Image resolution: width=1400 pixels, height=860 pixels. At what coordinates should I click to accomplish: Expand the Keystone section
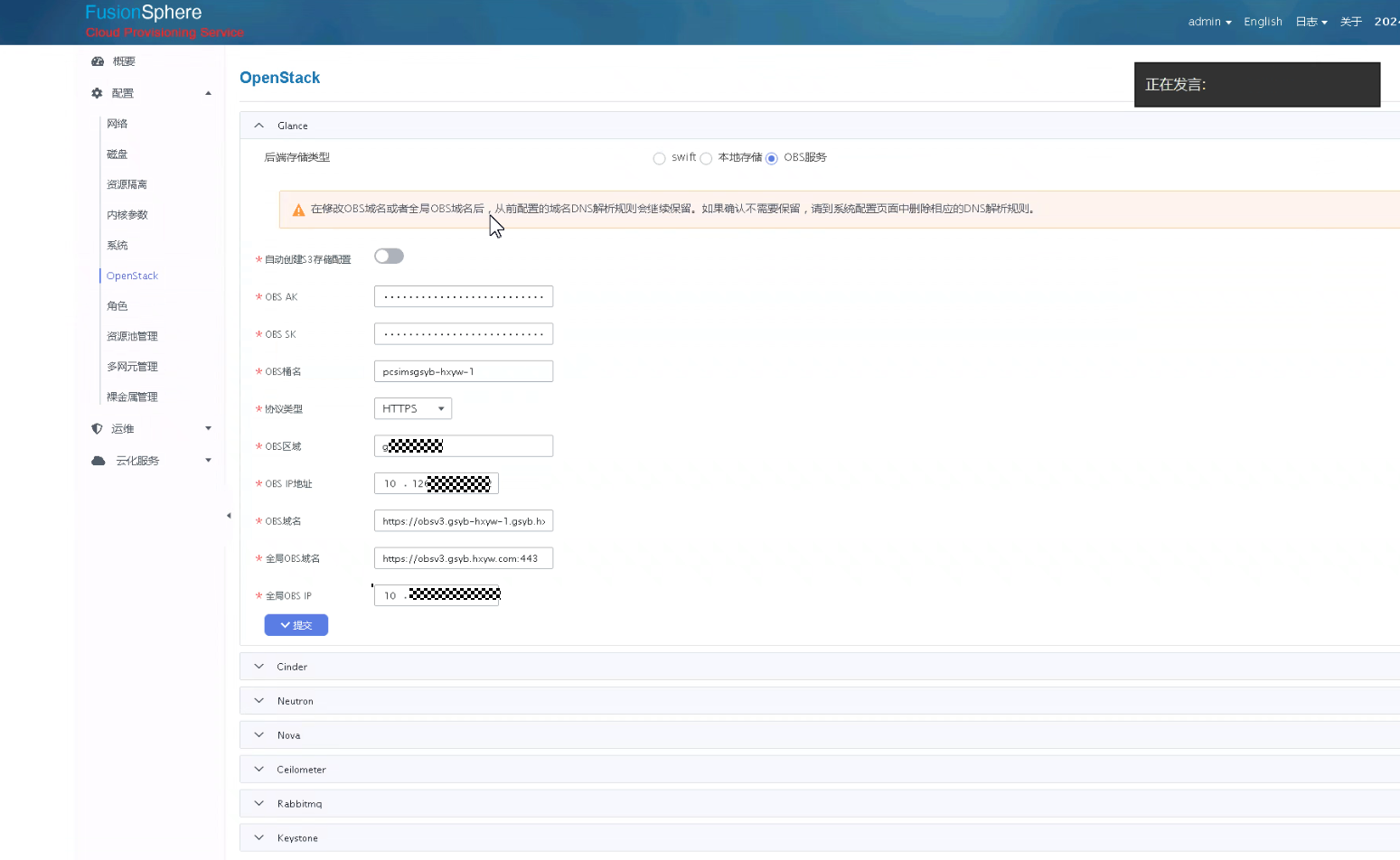(819, 838)
